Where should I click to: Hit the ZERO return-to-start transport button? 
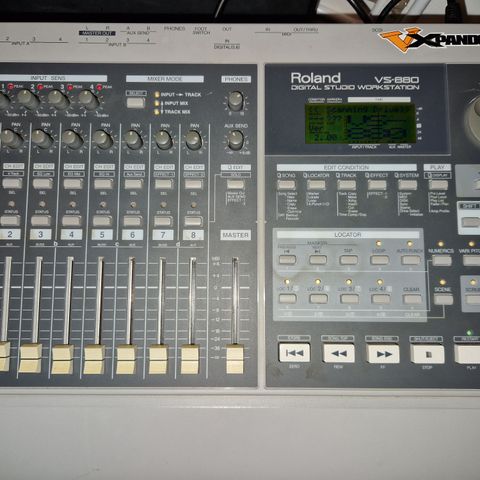pyautogui.click(x=294, y=353)
